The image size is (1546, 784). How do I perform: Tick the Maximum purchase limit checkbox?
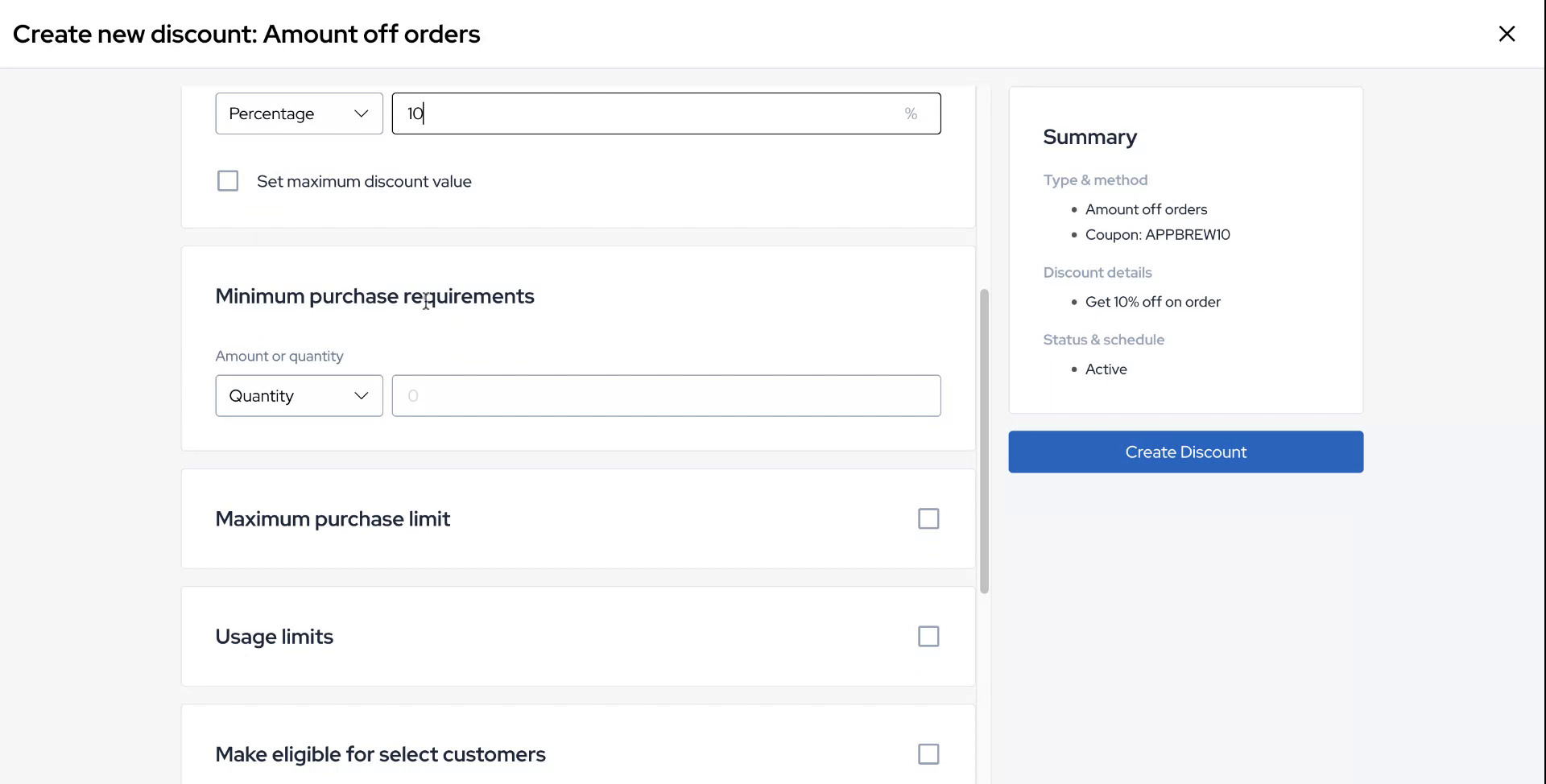[928, 519]
